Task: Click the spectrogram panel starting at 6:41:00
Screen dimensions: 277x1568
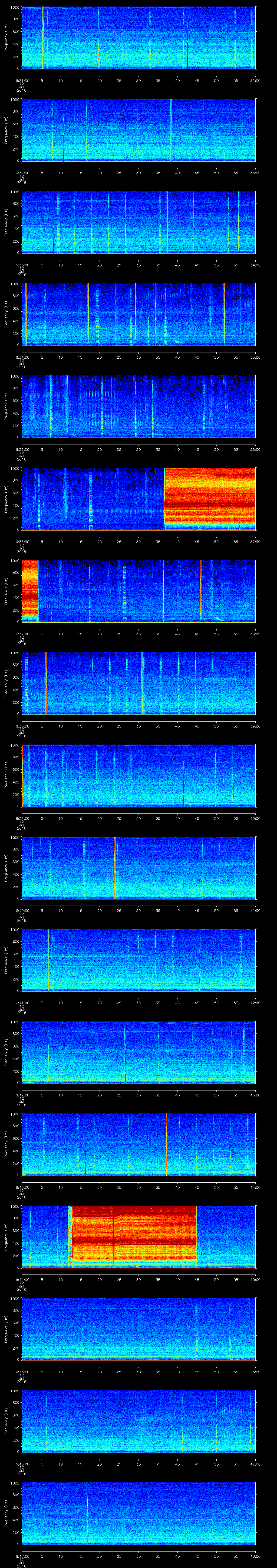Action: [138, 960]
